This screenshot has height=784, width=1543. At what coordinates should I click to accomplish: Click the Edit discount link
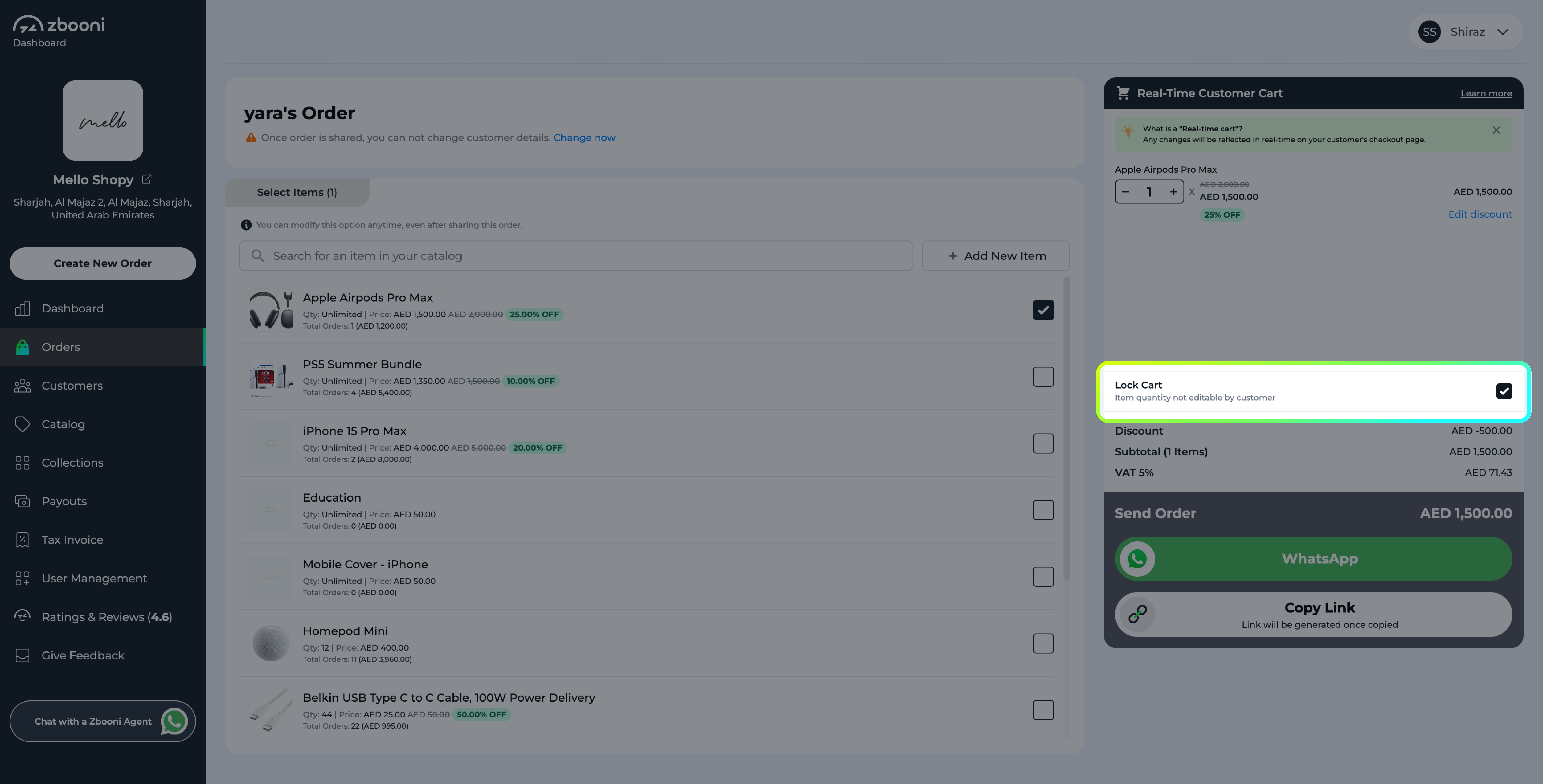click(1480, 214)
